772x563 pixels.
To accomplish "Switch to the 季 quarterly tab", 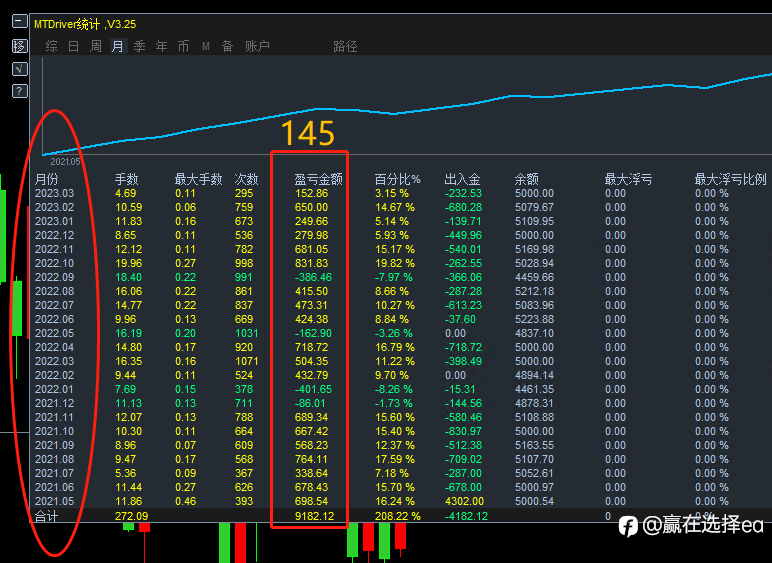I will point(140,46).
